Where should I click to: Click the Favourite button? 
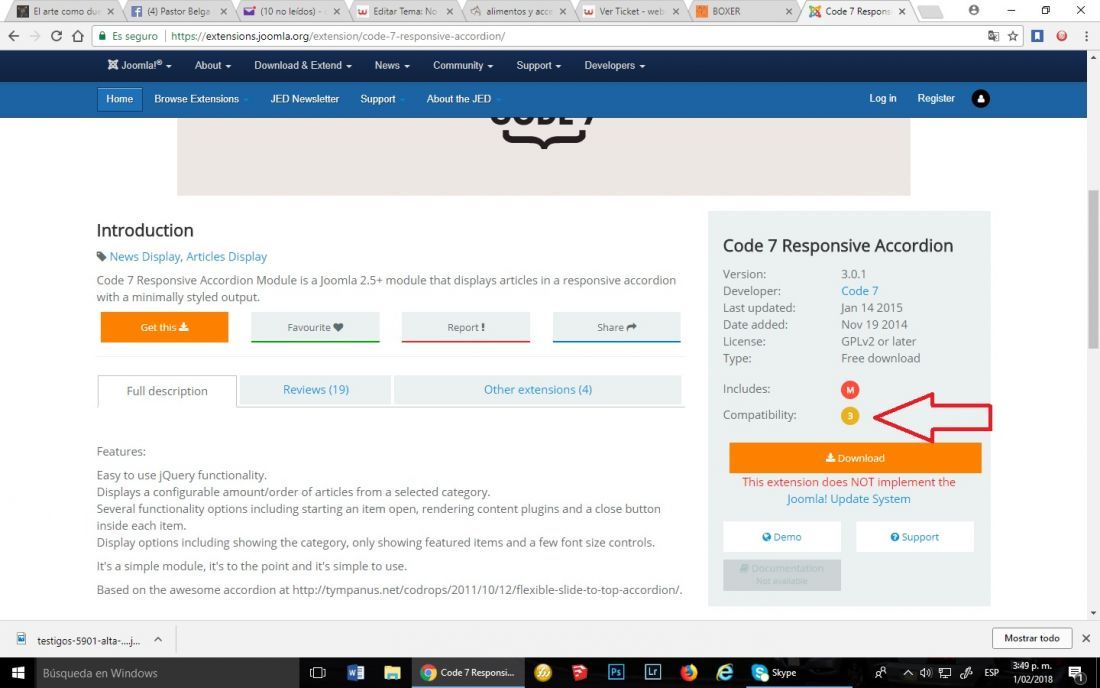click(315, 328)
